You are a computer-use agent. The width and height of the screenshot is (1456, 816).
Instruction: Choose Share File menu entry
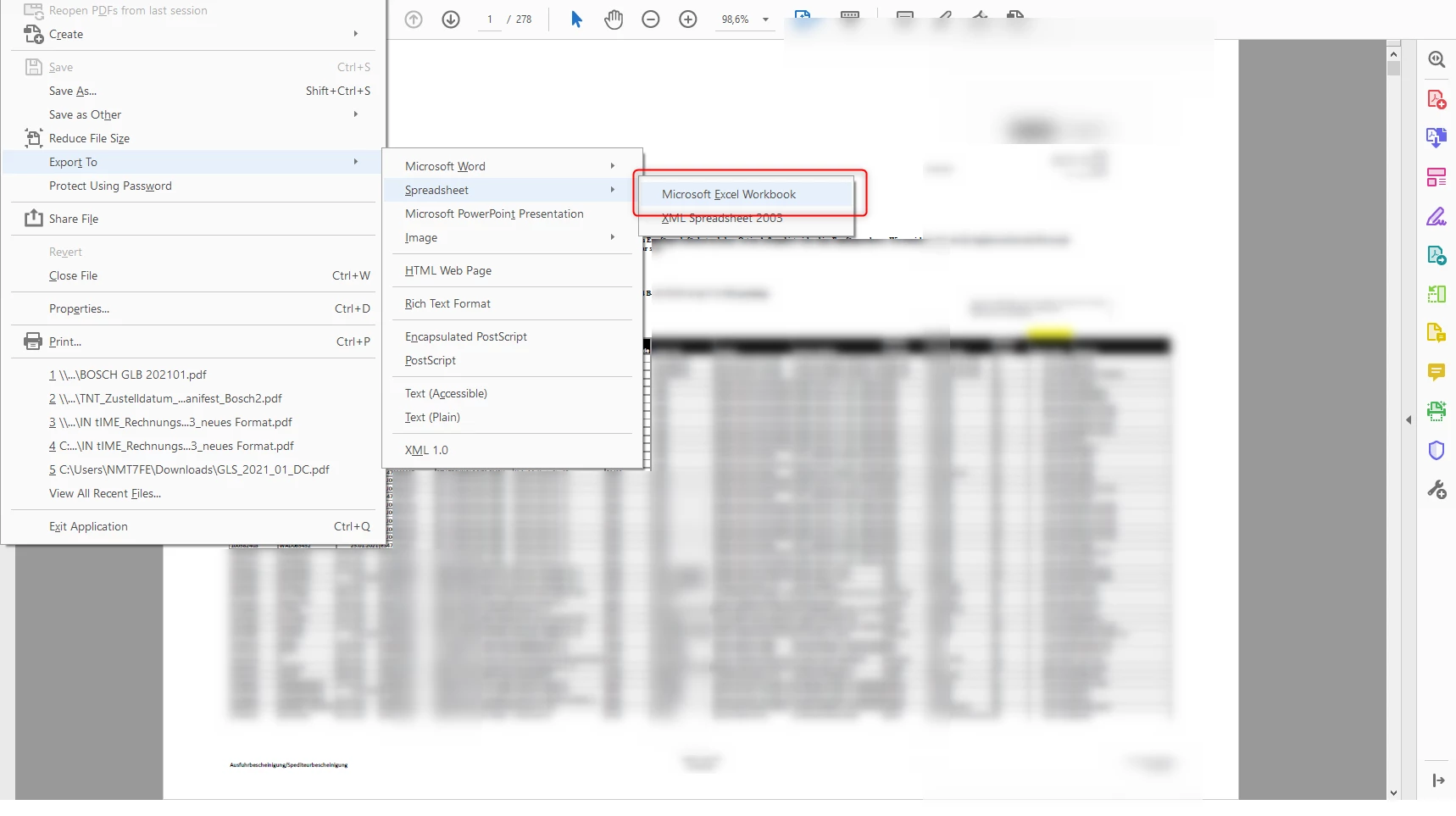tap(193, 219)
